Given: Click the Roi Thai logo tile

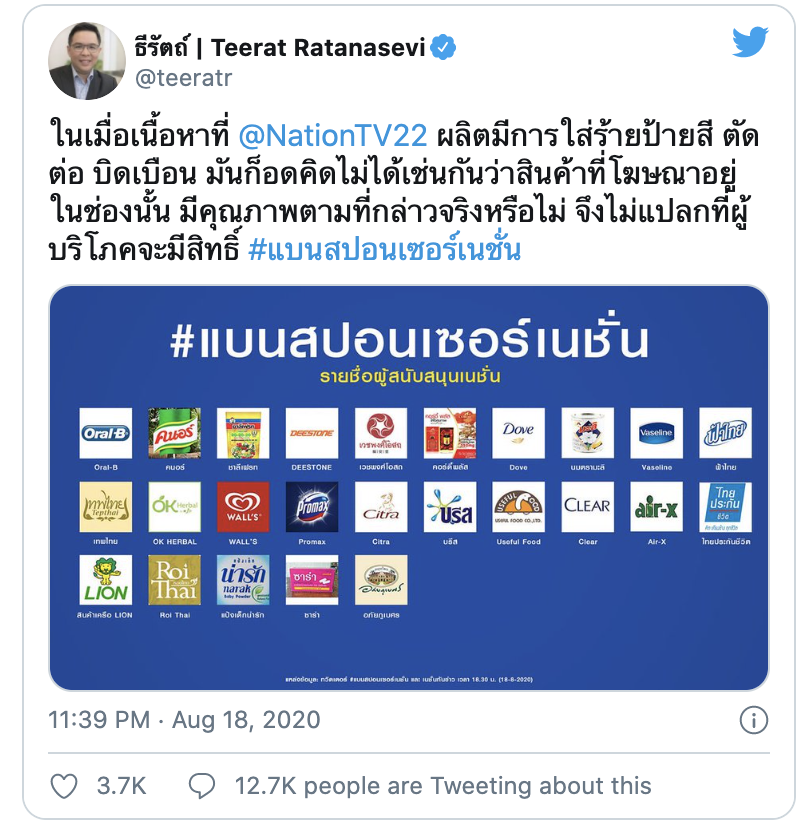Looking at the screenshot, I should click(x=174, y=580).
